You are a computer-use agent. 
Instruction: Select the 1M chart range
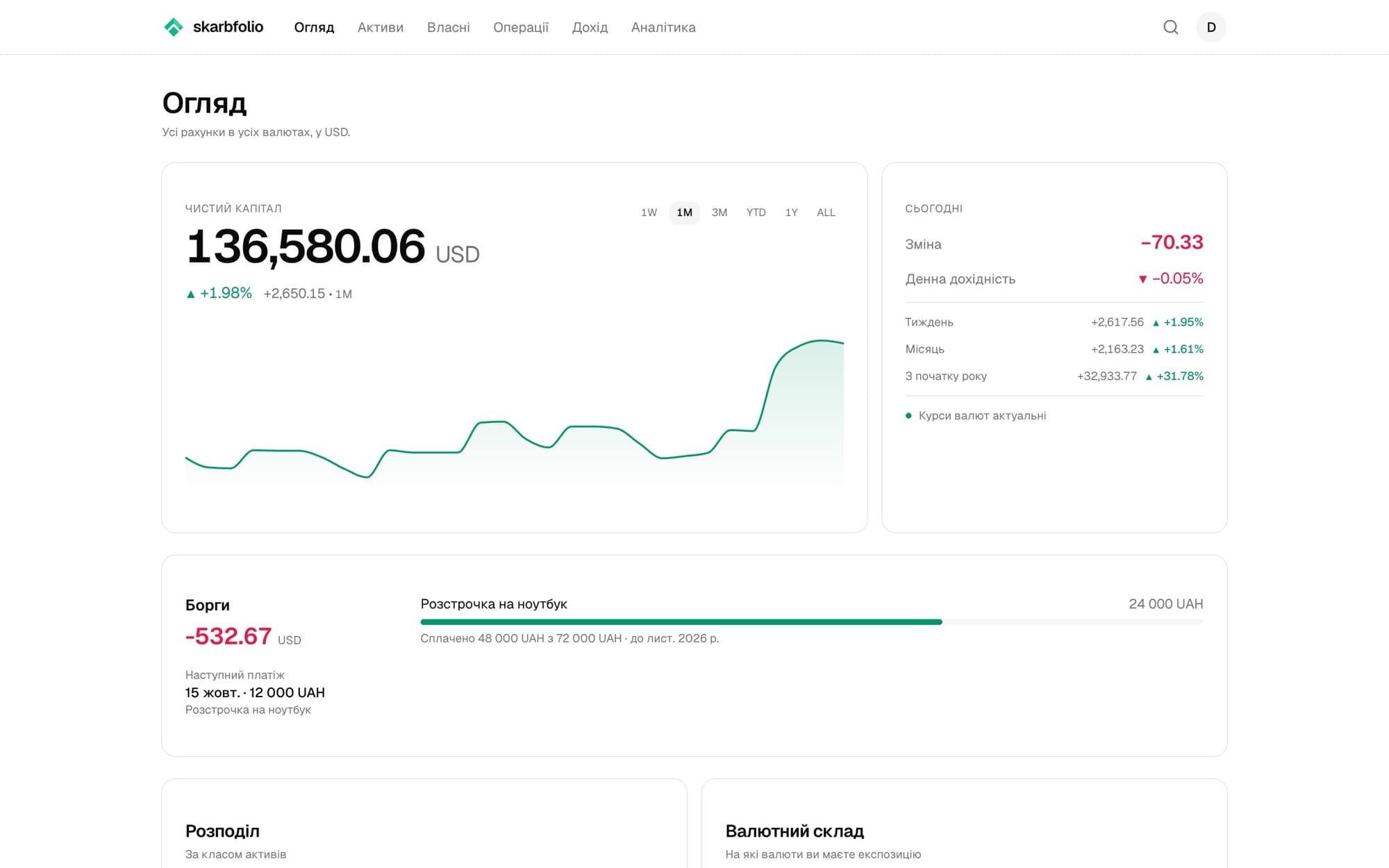[x=685, y=212]
